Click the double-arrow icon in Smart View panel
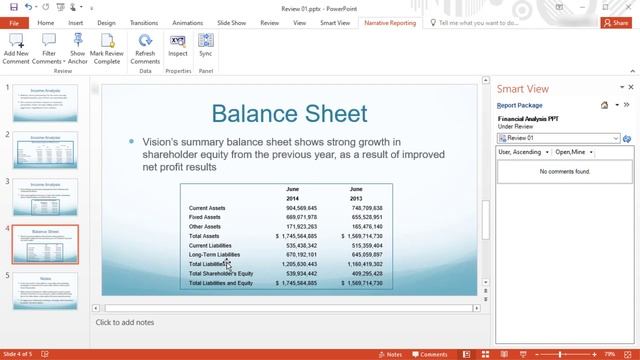 coord(627,105)
